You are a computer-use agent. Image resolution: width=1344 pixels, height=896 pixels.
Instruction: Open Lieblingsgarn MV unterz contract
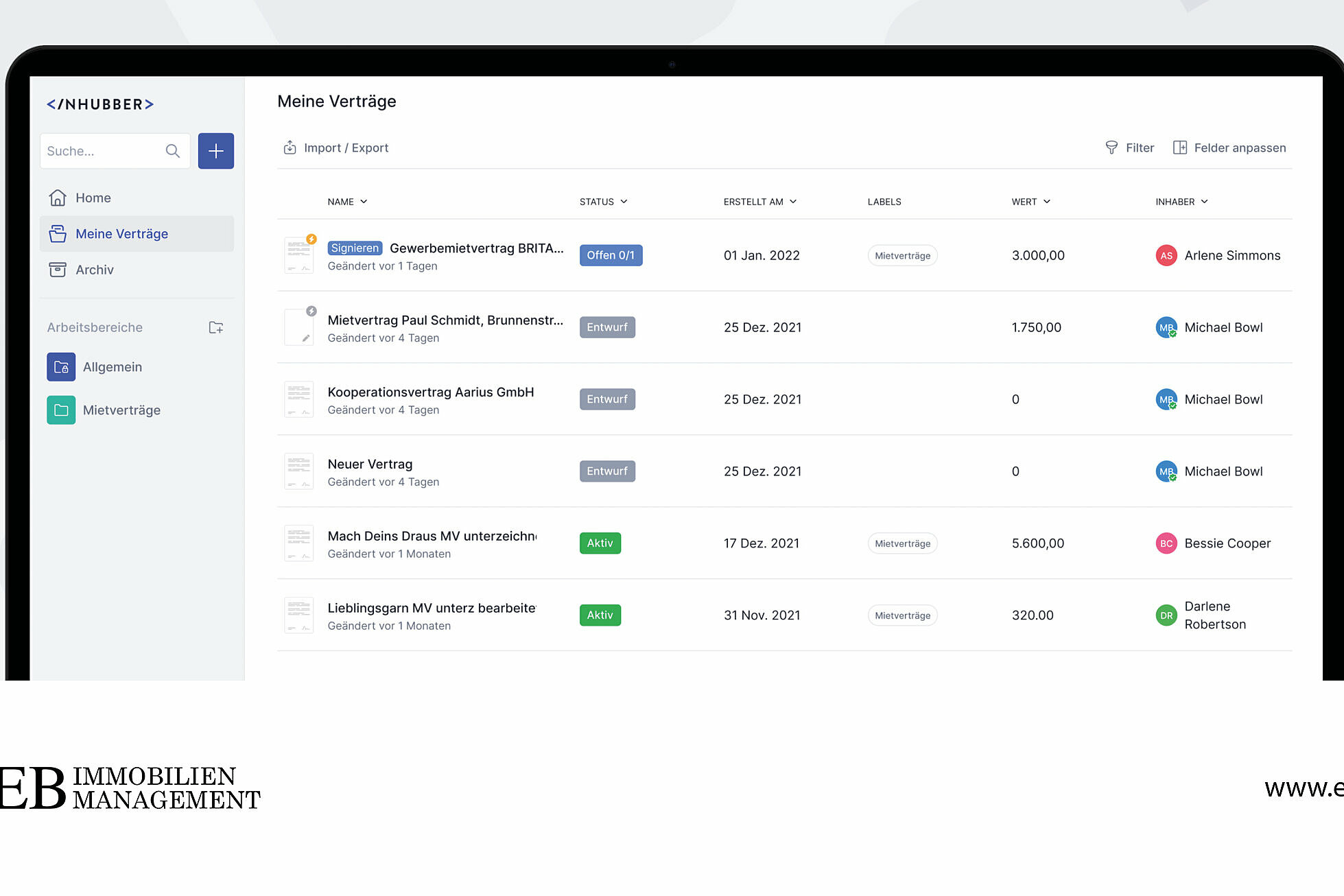click(432, 609)
